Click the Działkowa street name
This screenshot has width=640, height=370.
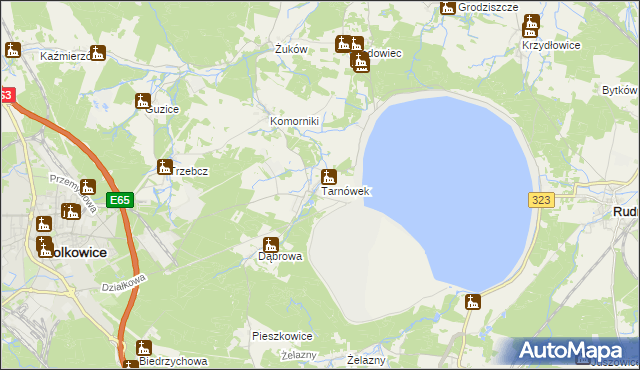(x=124, y=282)
